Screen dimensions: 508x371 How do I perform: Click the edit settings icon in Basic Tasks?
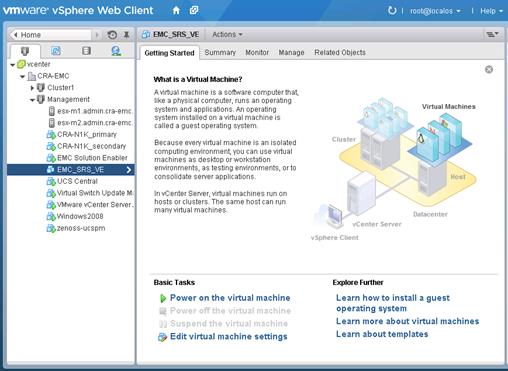coord(162,337)
